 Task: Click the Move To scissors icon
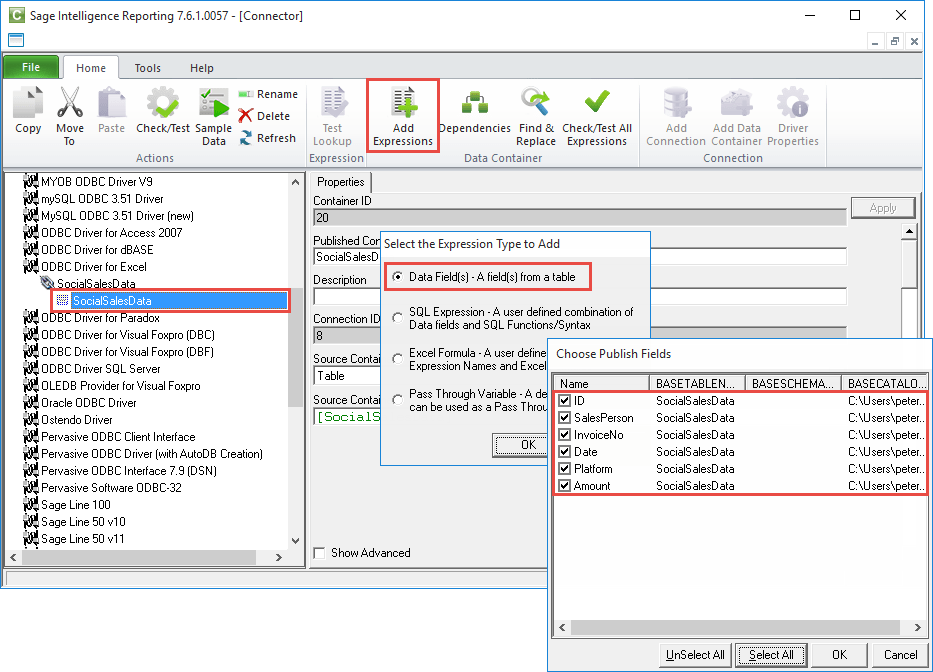click(70, 102)
